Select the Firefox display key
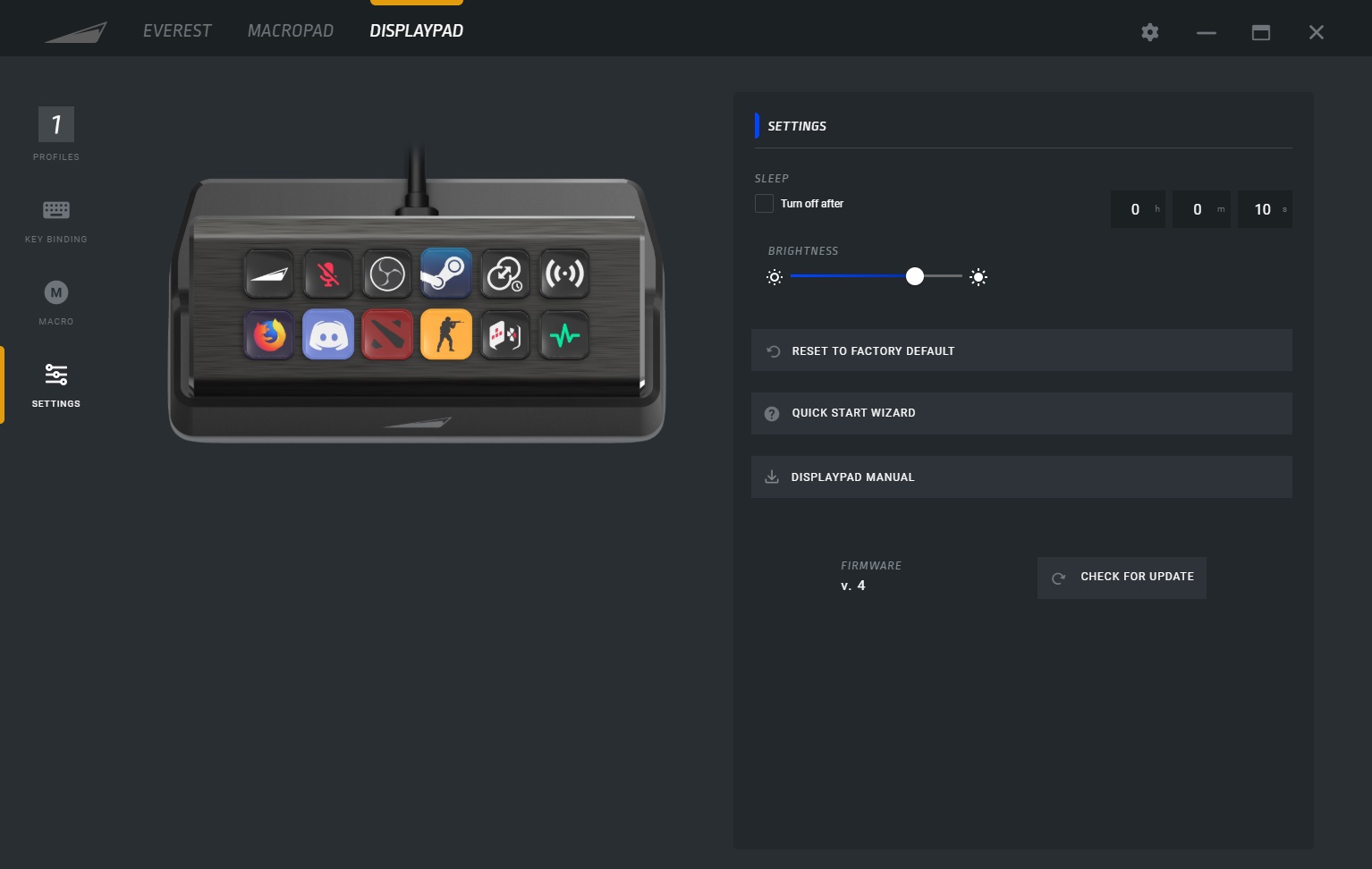Viewport: 1372px width, 869px height. 269,335
